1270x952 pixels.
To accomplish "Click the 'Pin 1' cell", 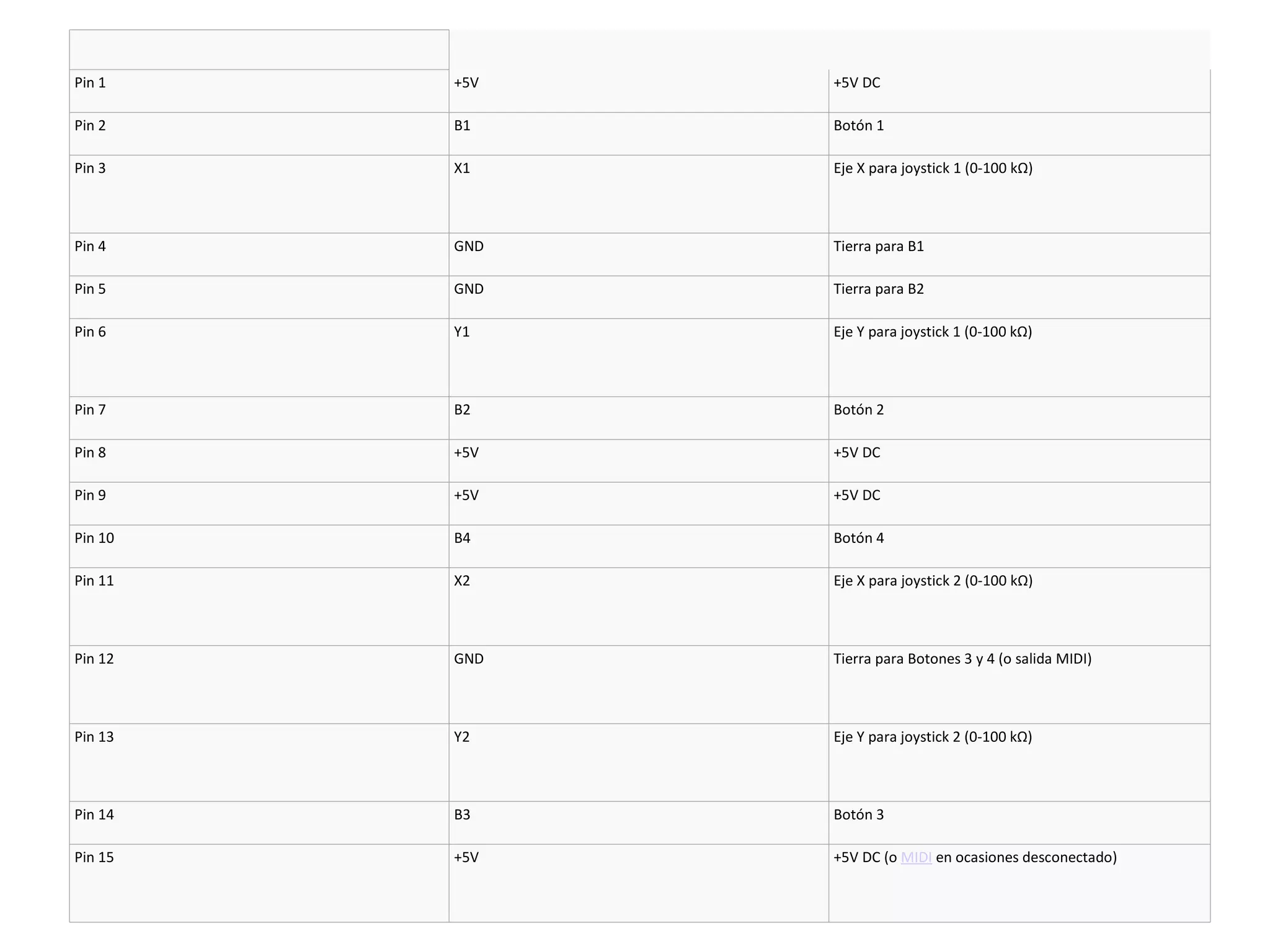I will [91, 83].
